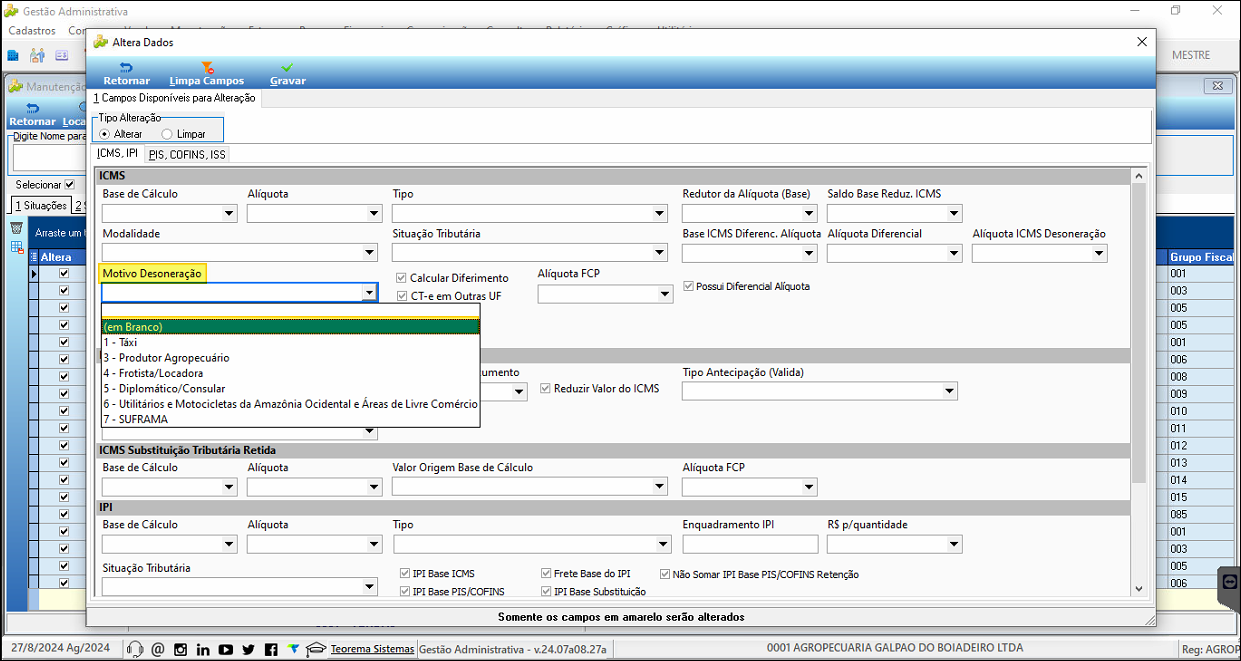Open the ICMS Situação Tributária dropdown
The width and height of the screenshot is (1241, 661).
659,253
